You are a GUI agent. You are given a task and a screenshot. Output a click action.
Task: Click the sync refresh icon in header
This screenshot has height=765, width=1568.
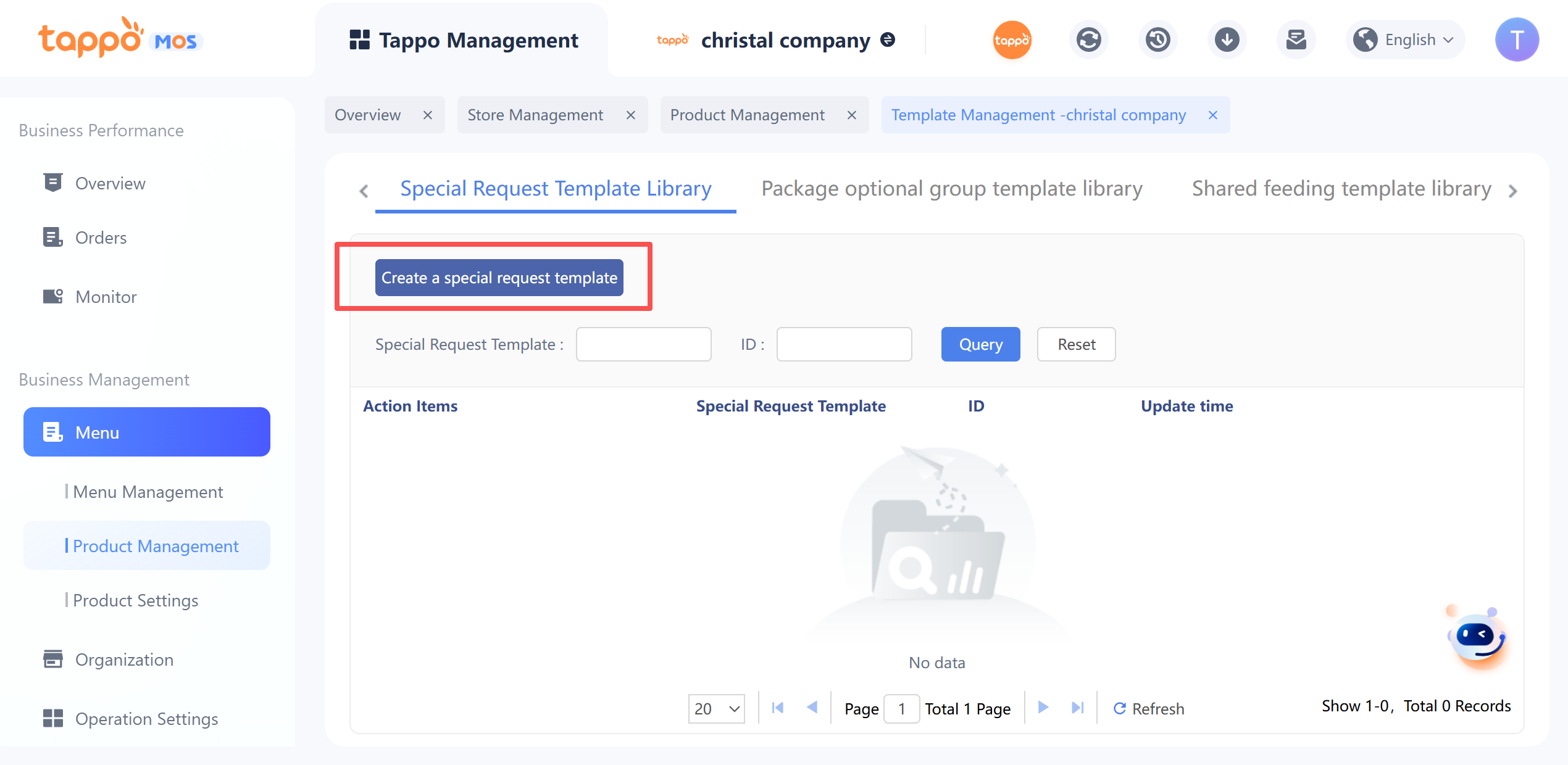tap(1088, 40)
